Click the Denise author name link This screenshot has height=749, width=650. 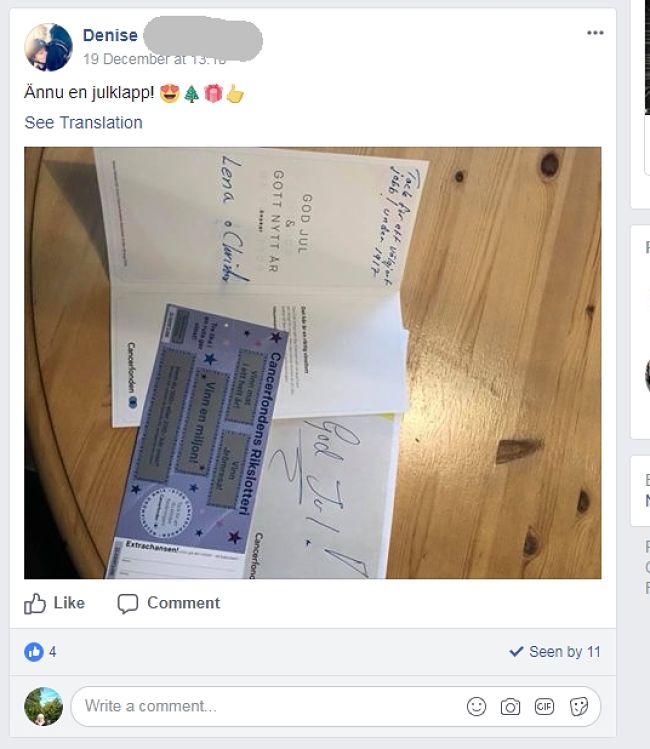pyautogui.click(x=110, y=35)
